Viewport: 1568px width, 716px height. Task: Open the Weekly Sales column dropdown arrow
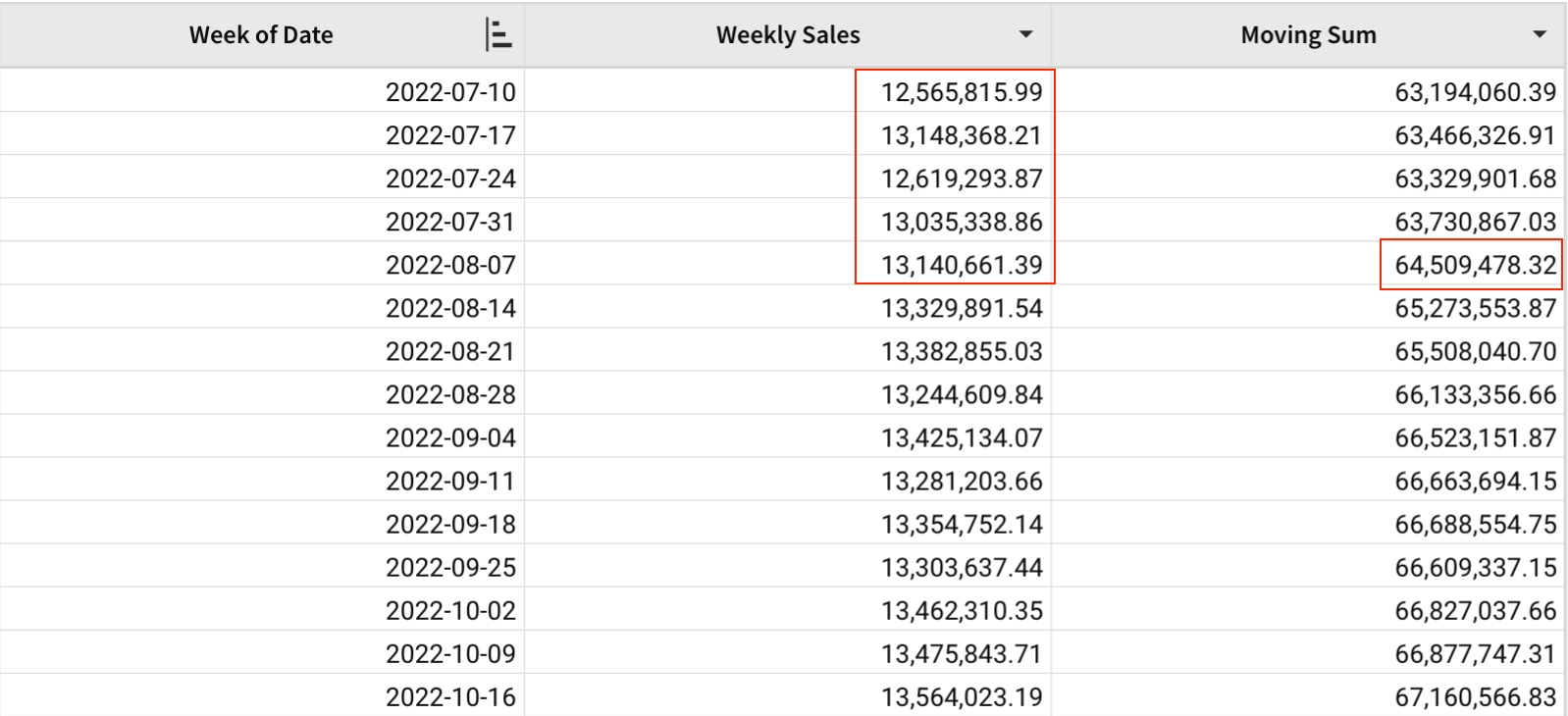[x=1025, y=35]
